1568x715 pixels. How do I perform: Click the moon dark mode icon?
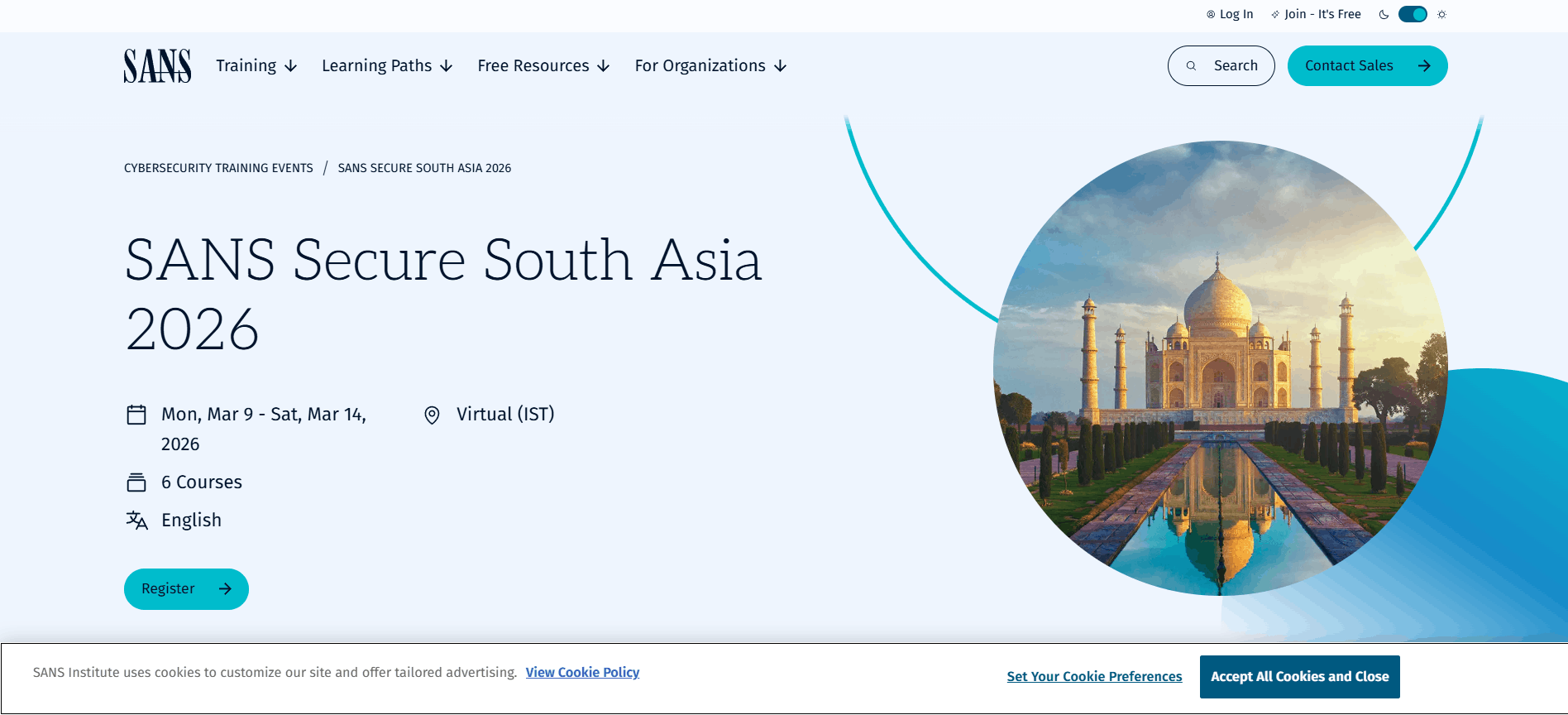click(x=1384, y=14)
